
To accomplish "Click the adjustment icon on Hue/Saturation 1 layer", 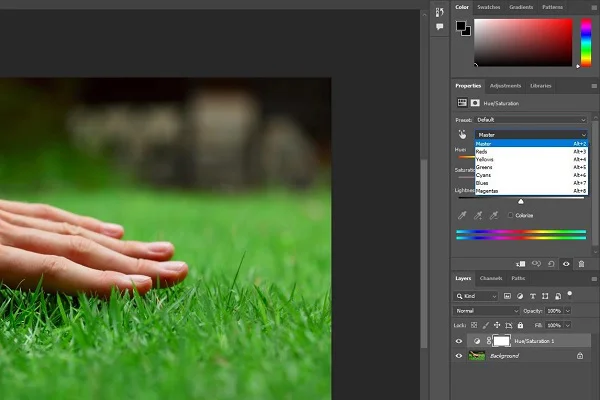I will [x=477, y=341].
